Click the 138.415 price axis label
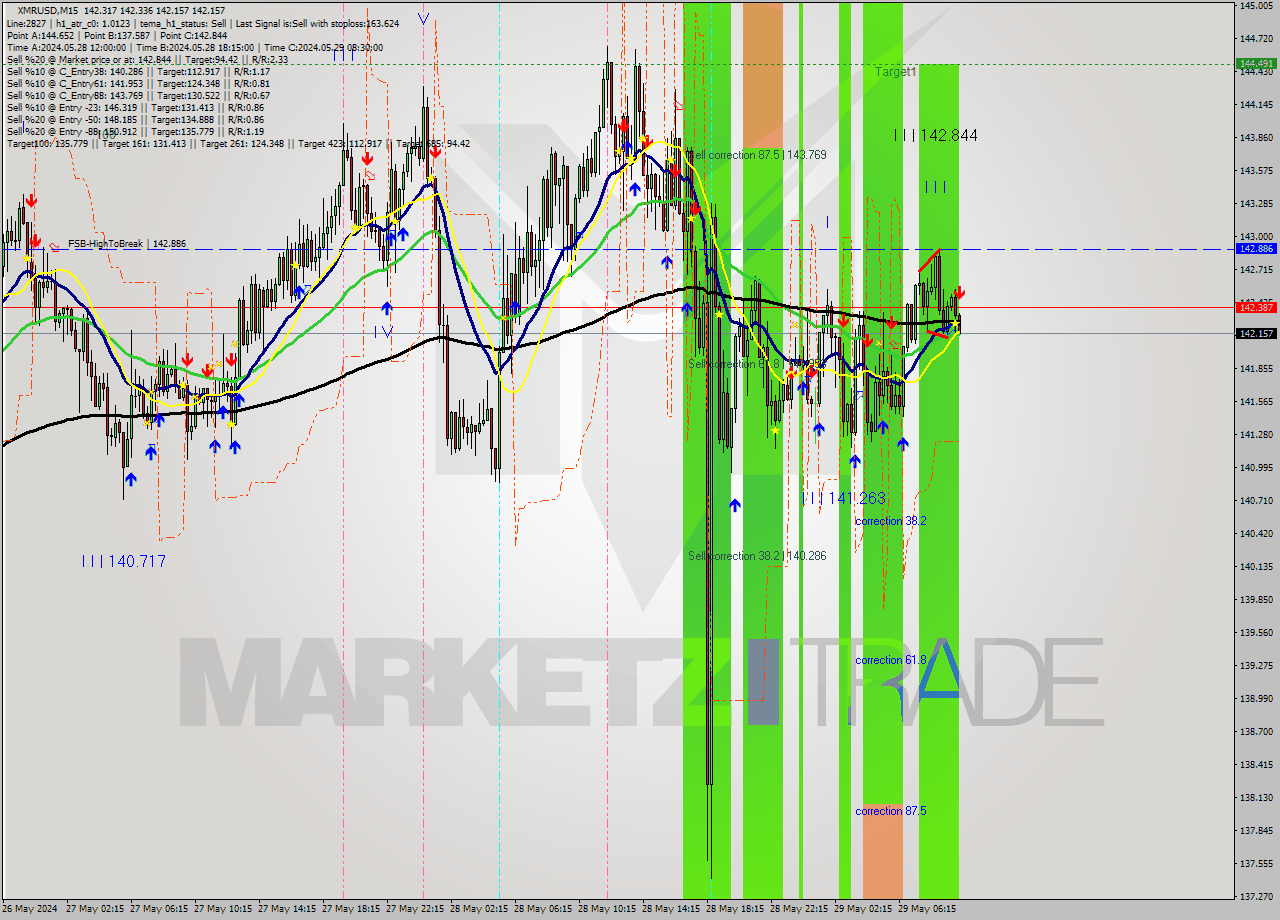 (x=1255, y=765)
